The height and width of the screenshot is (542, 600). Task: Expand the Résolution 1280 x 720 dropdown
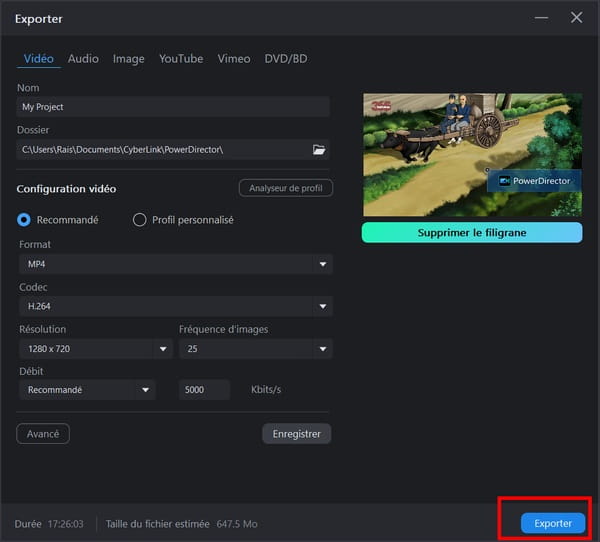point(96,349)
